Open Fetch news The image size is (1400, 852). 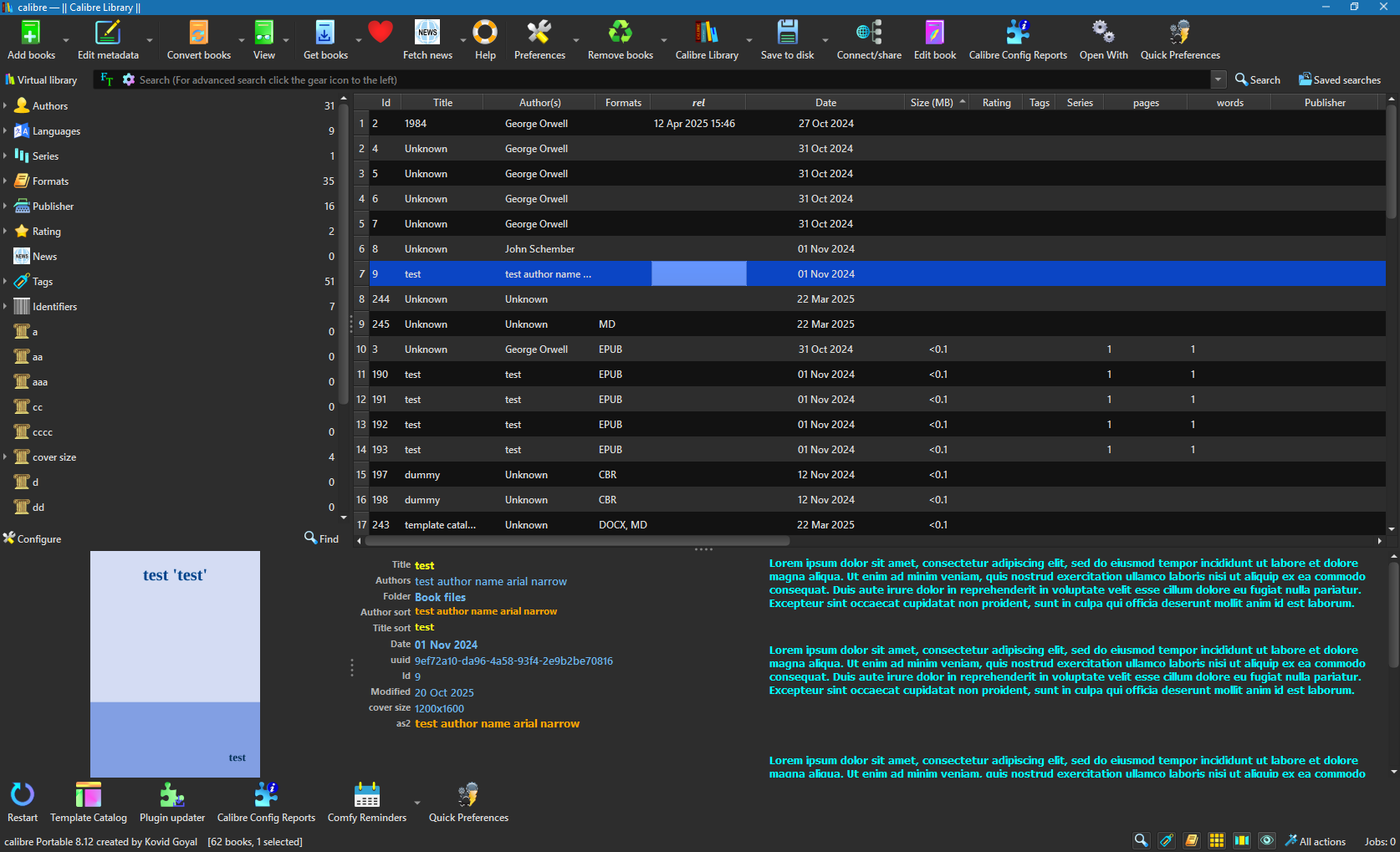pyautogui.click(x=427, y=33)
